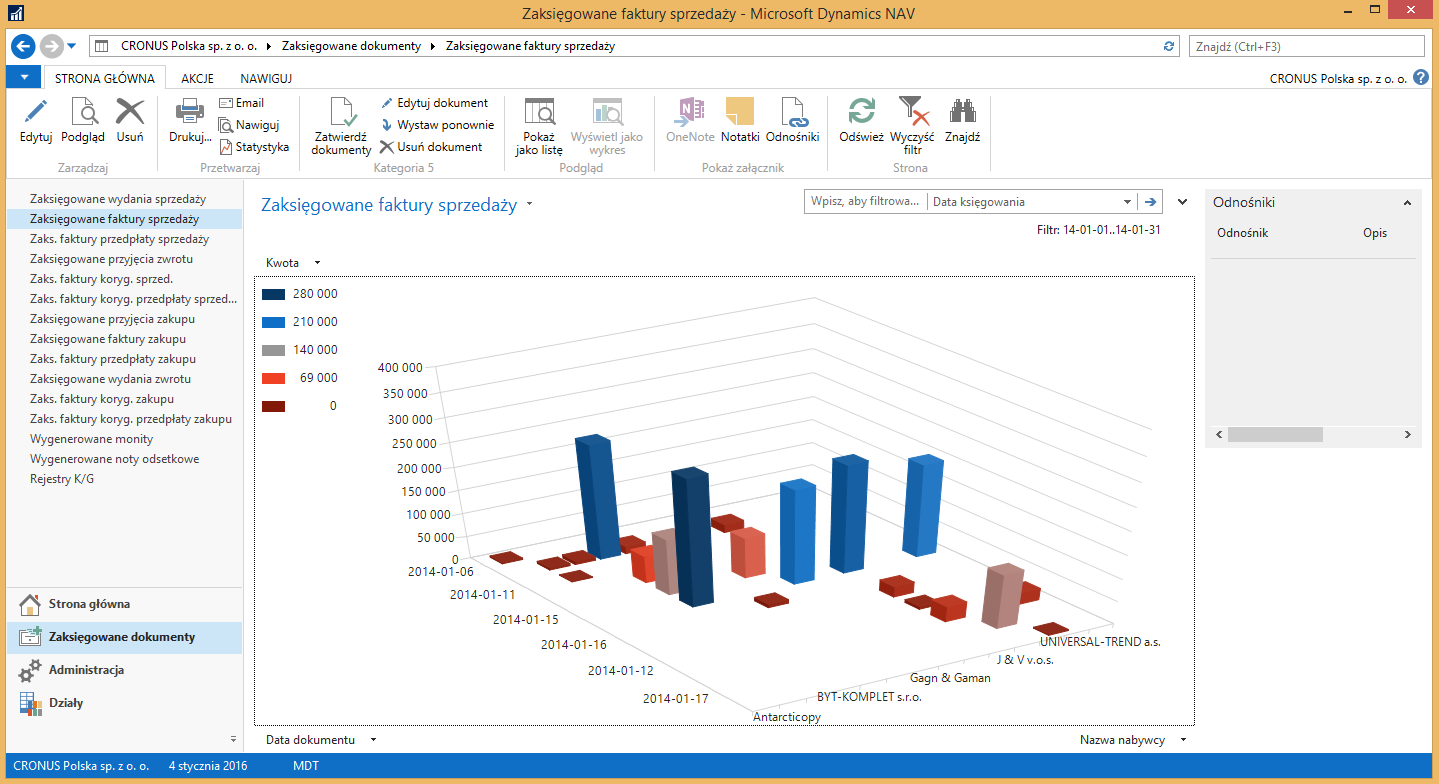Open the Podgląd preview icon
Viewport: 1439px width, 784px height.
tap(83, 112)
